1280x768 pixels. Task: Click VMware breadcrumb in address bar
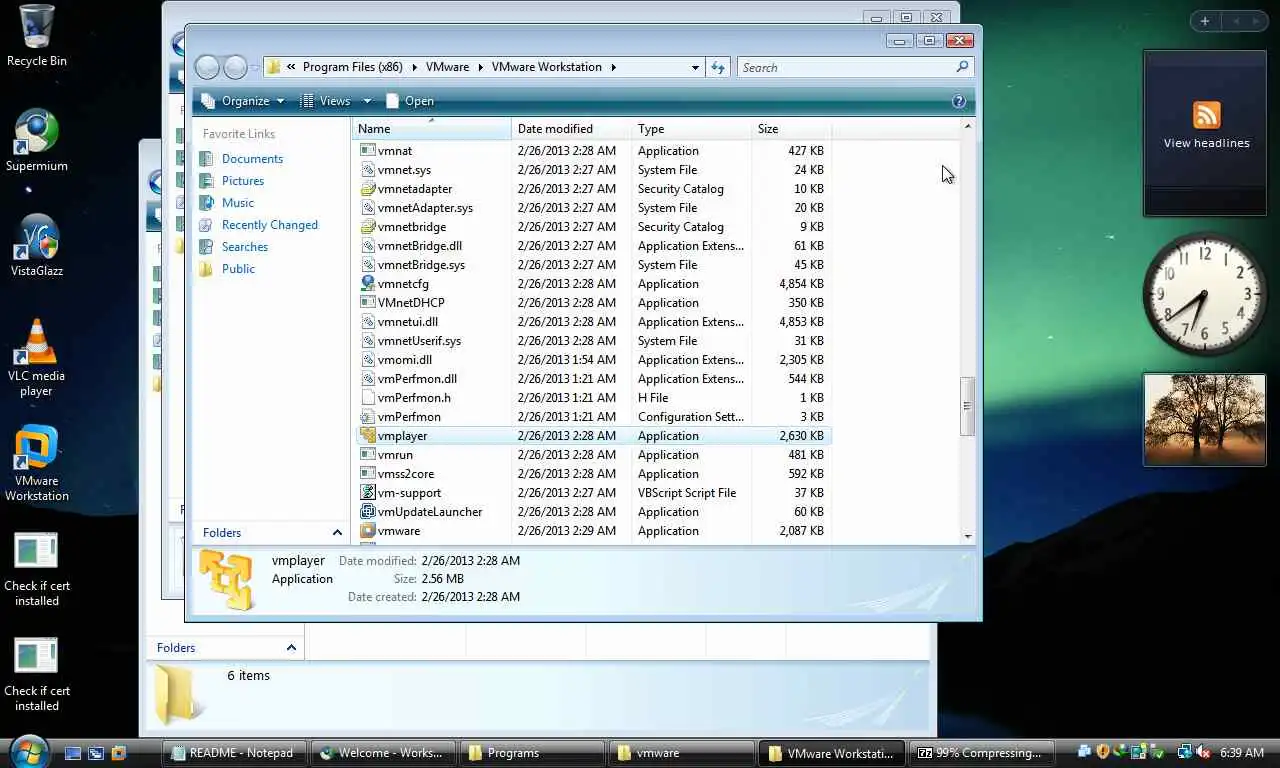click(447, 67)
